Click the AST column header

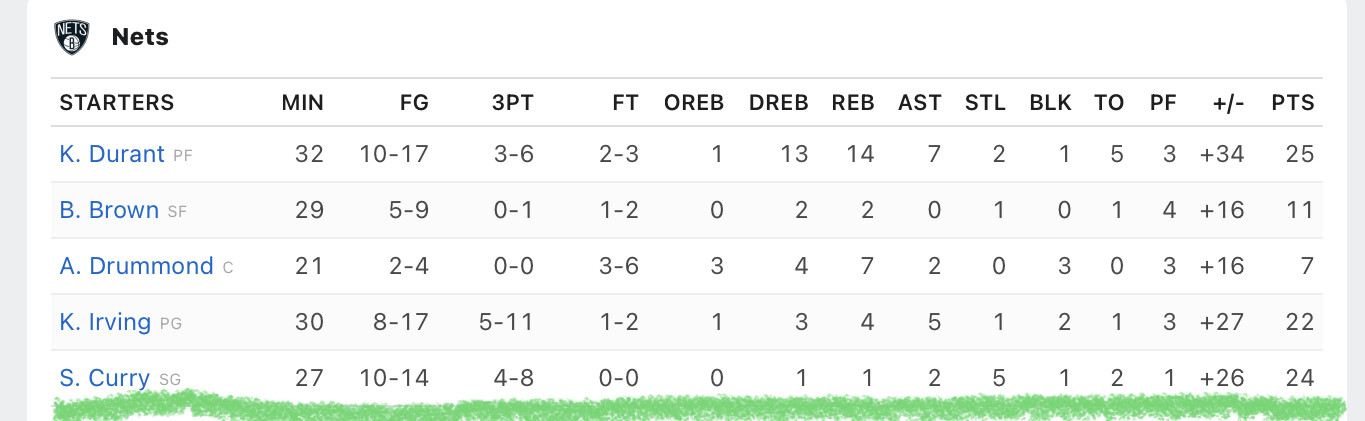tap(920, 102)
